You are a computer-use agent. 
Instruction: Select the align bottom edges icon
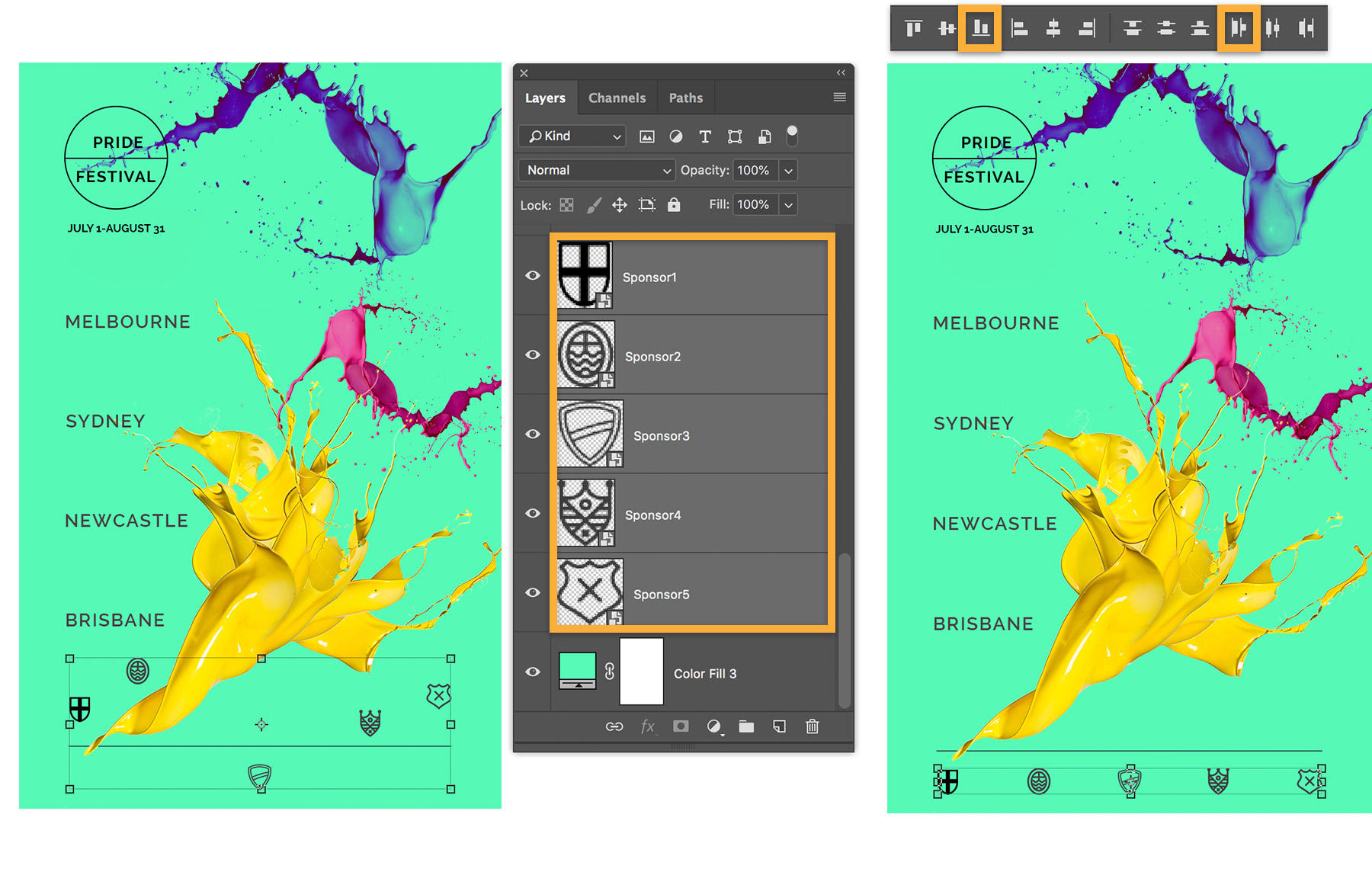[980, 27]
